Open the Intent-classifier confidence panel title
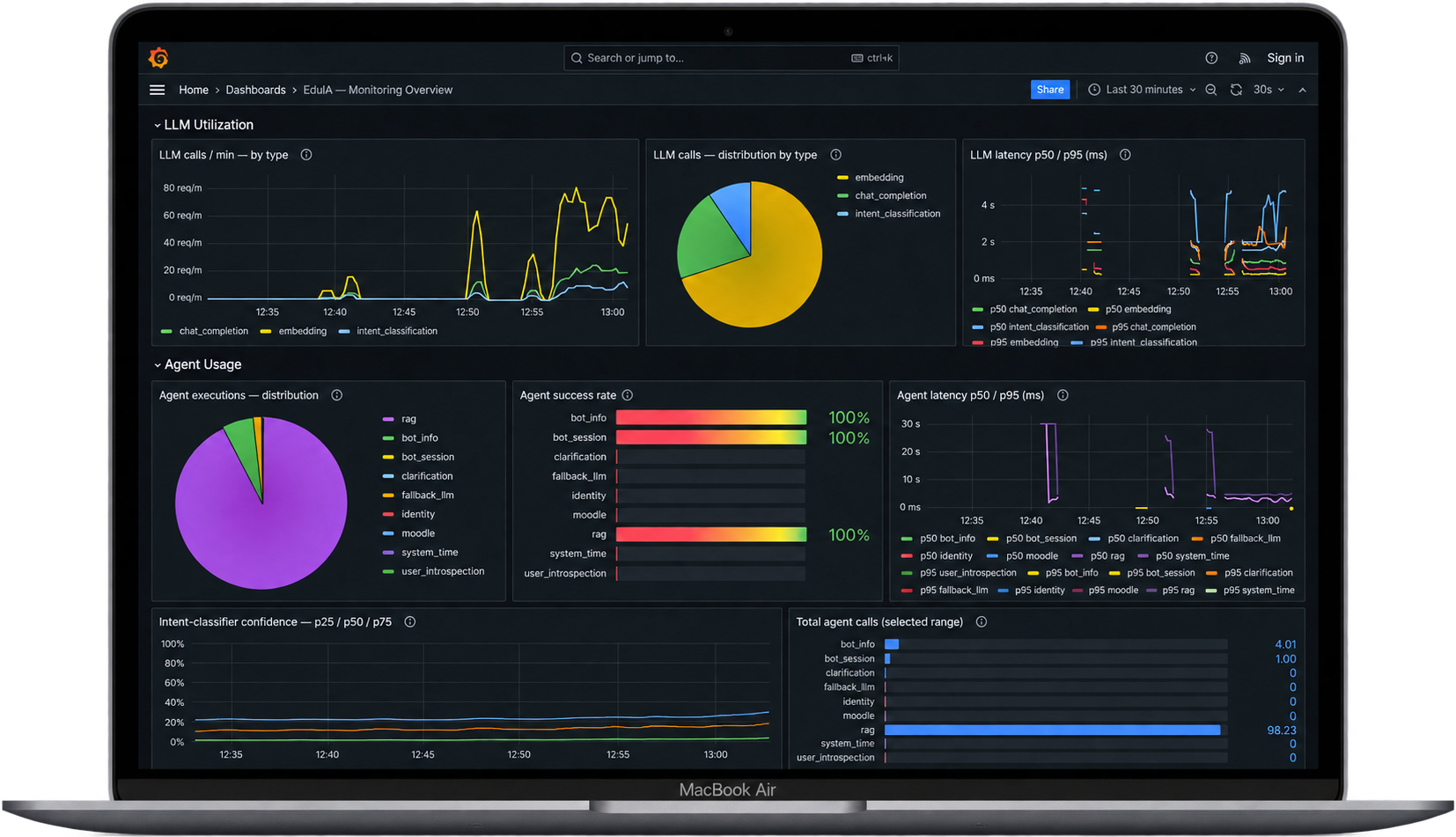Image resolution: width=1456 pixels, height=837 pixels. coord(276,621)
